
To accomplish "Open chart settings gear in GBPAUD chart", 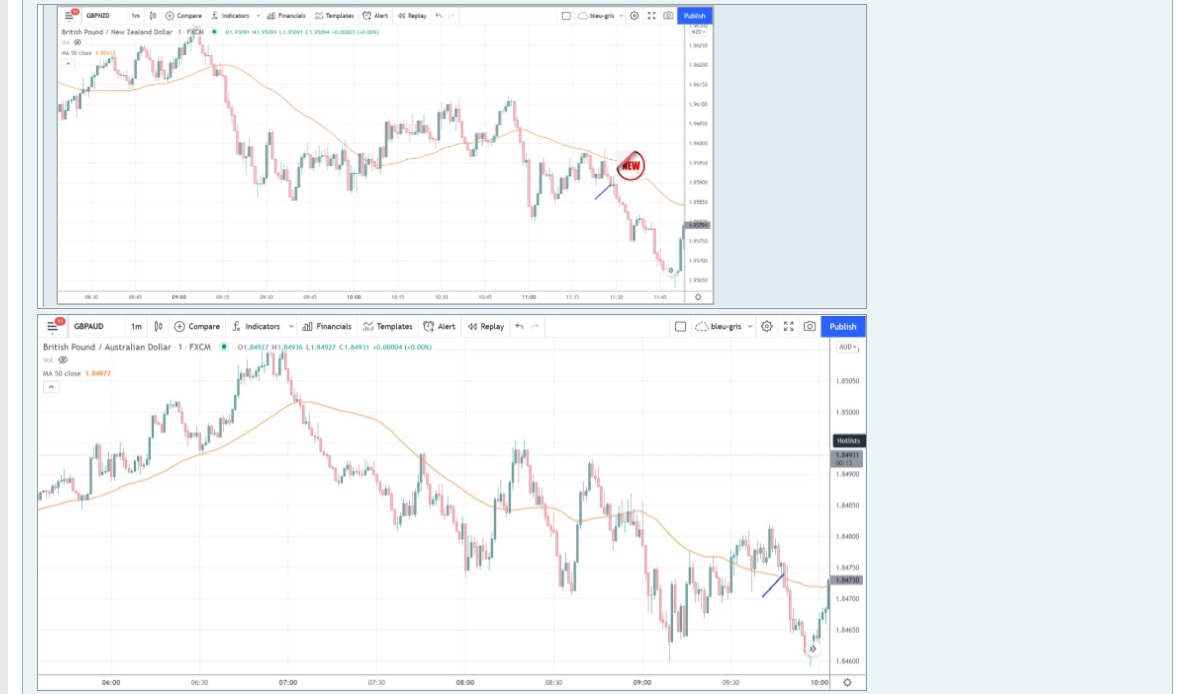I will point(767,326).
